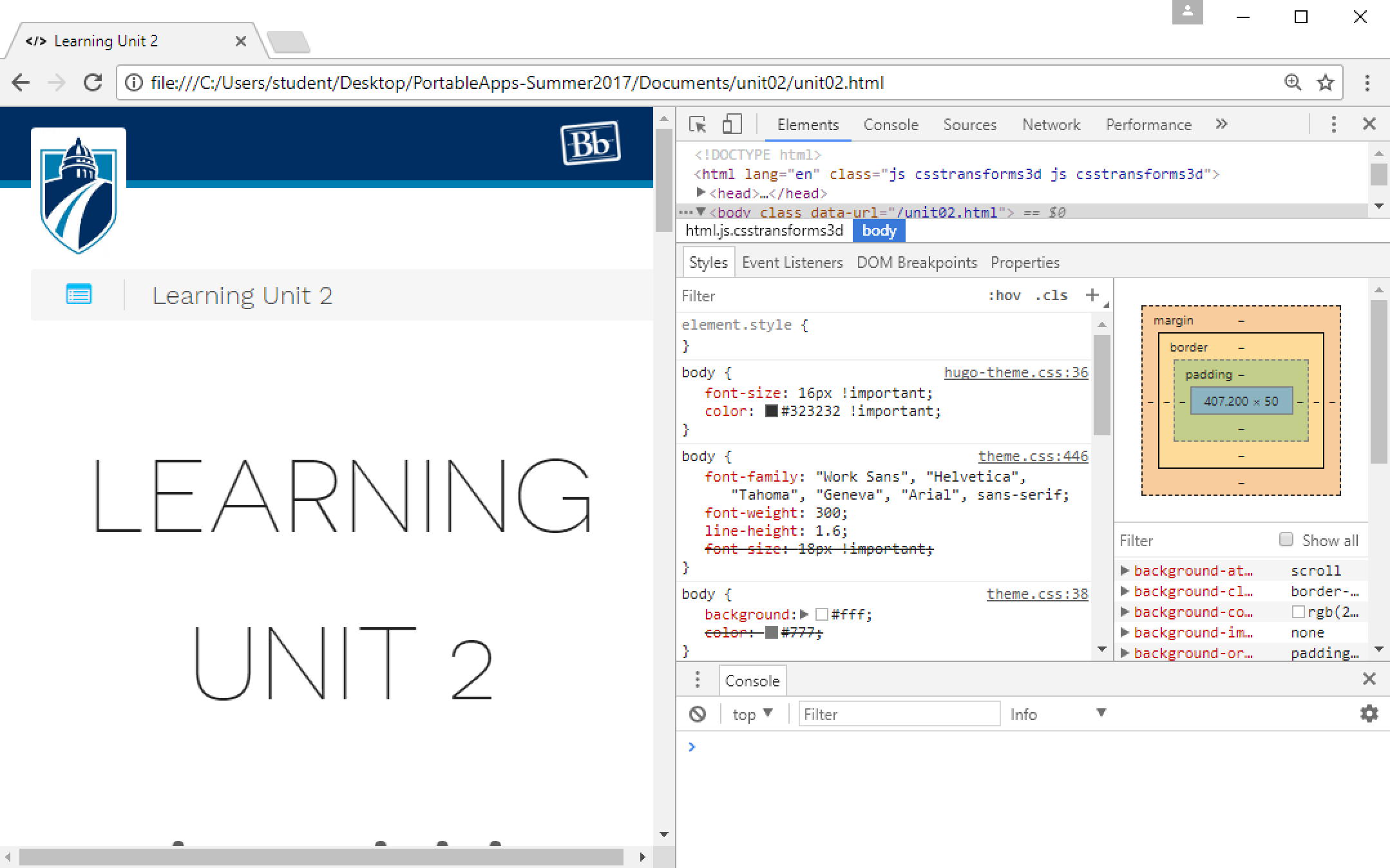Open console settings via gear icon
The image size is (1390, 868).
coord(1367,713)
